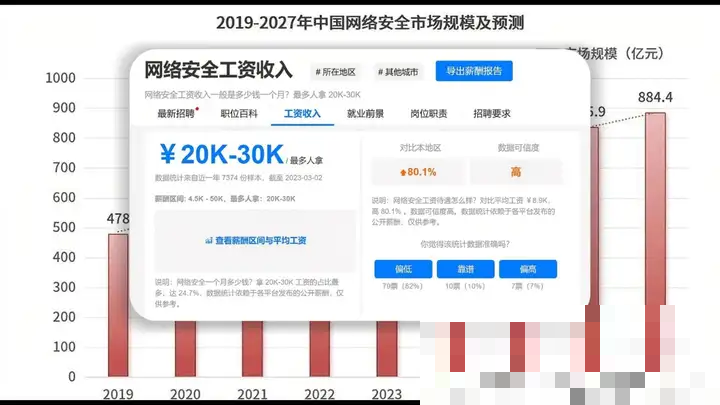This screenshot has height=405, width=720.
Task: Click the 薪酬区间: 4.5K - 50K line
Action: tap(225, 199)
